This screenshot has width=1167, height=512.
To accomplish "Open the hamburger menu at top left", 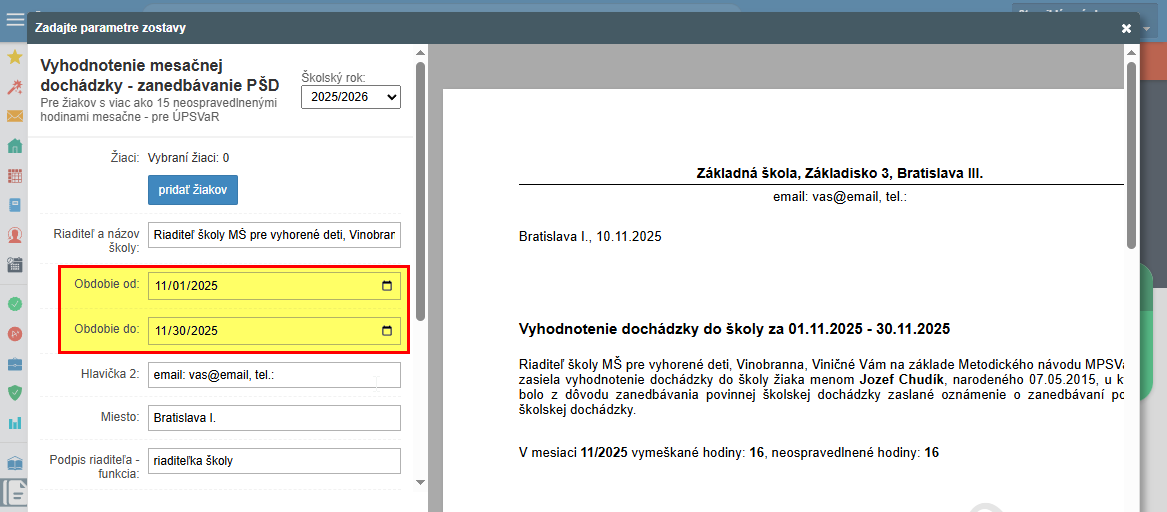I will (15, 19).
